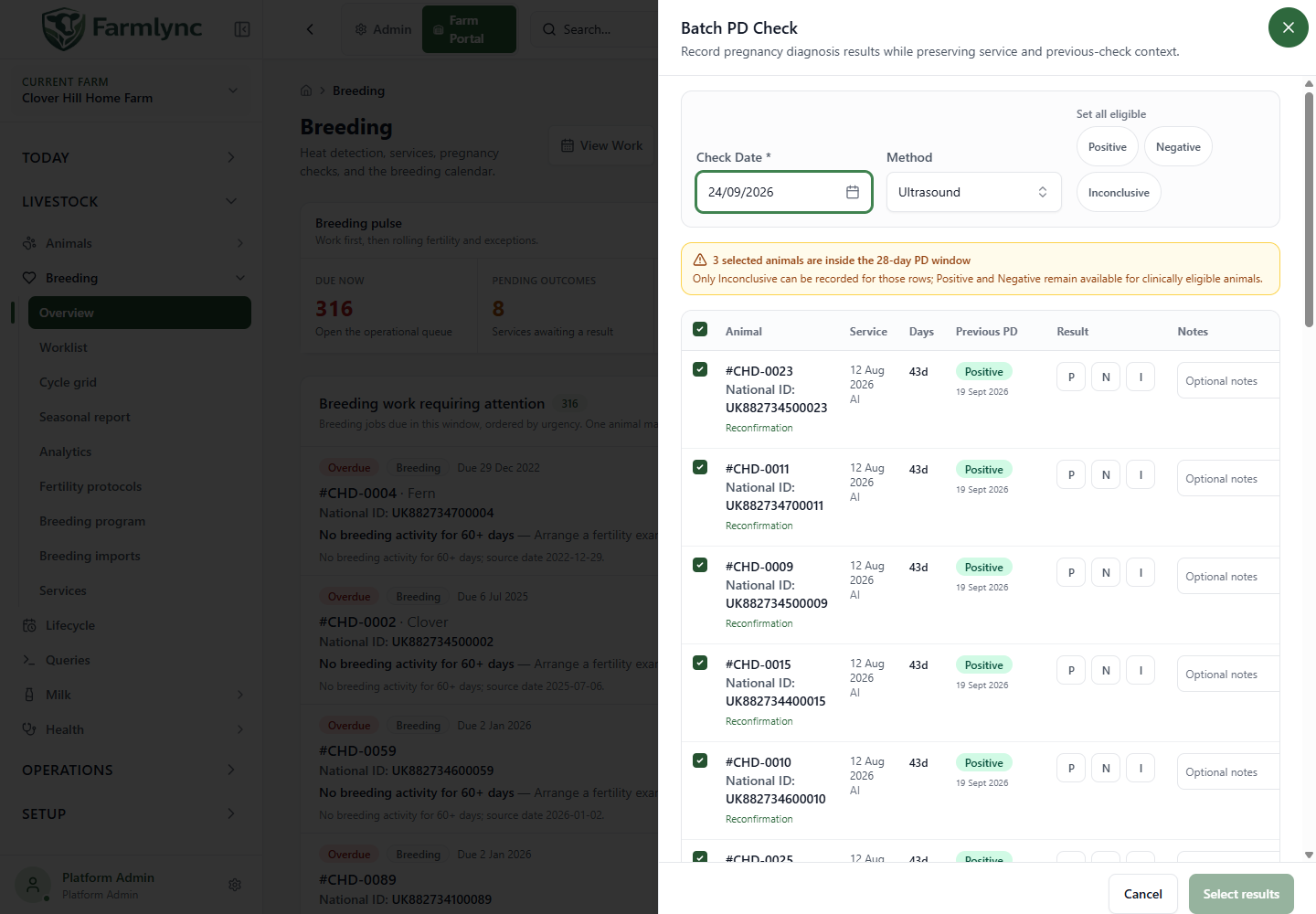The width and height of the screenshot is (1316, 914).
Task: Click Select results button
Action: point(1241,894)
